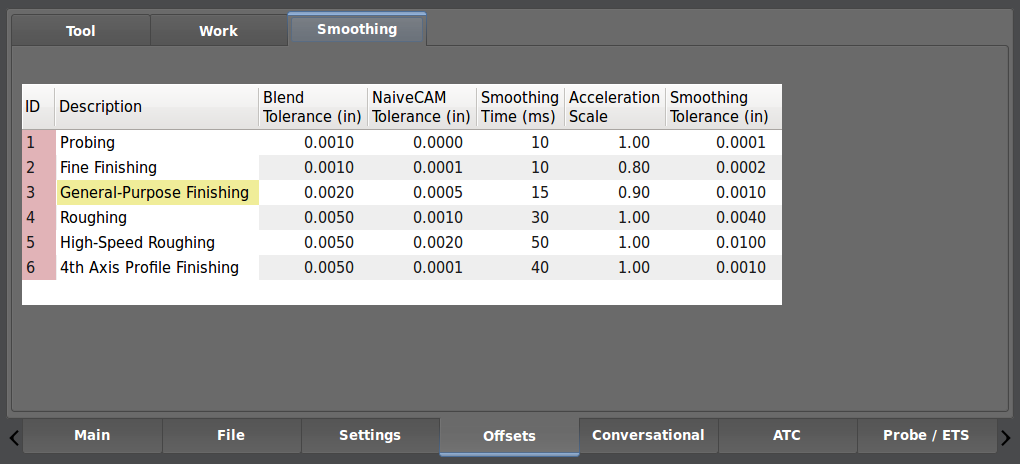Click Acceleration Scale for General-Purpose Finishing
The width and height of the screenshot is (1020, 464).
point(614,192)
